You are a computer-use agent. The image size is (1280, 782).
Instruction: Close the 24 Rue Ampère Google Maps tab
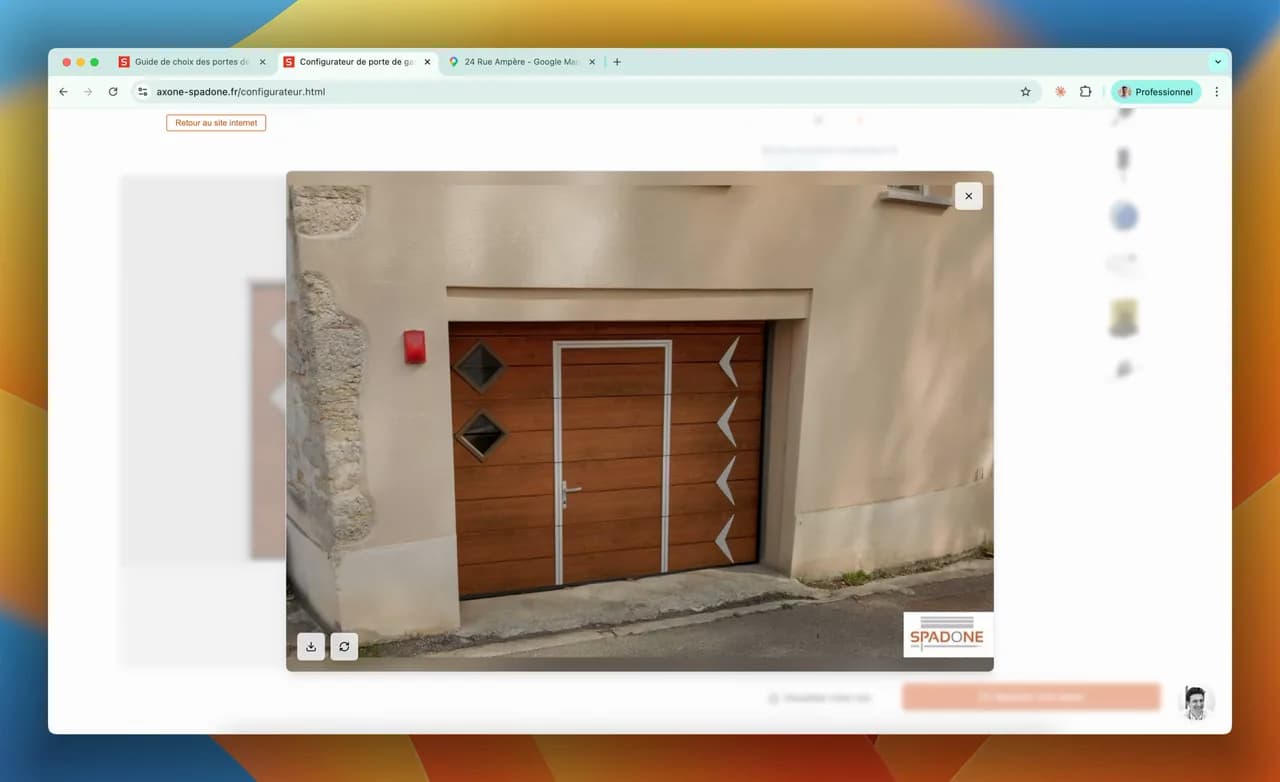(592, 62)
